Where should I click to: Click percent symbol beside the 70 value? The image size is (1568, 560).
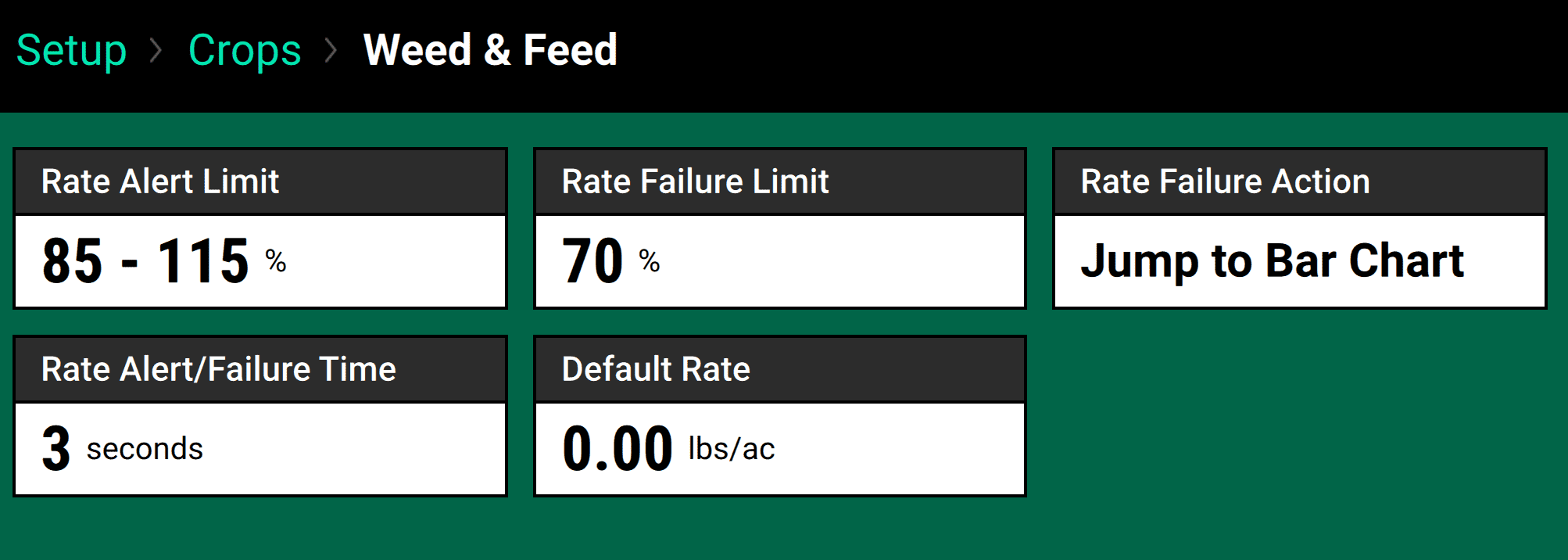click(649, 260)
